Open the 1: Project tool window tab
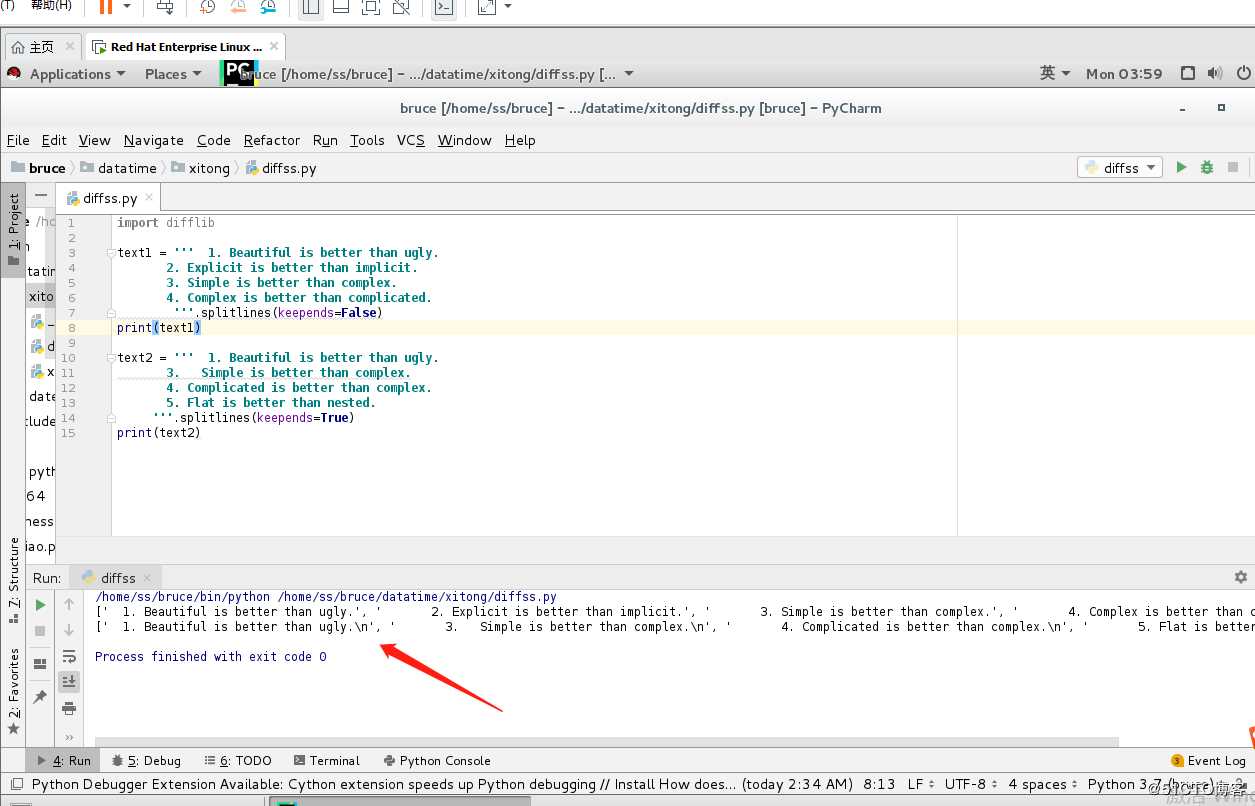 pos(13,230)
